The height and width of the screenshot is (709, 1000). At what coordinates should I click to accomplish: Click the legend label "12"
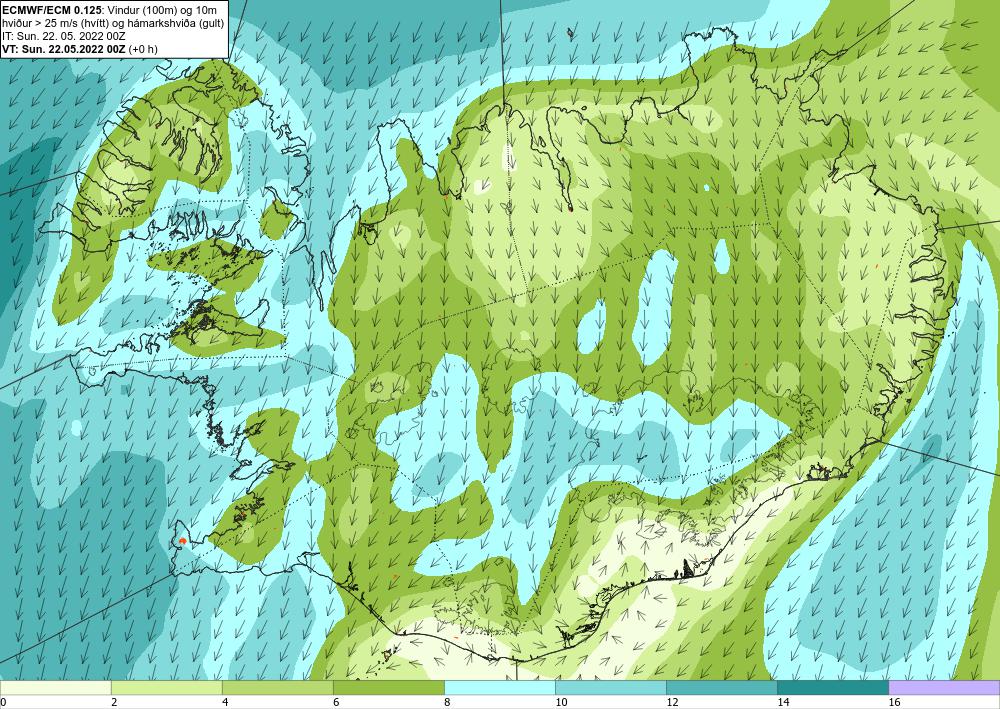(x=672, y=703)
